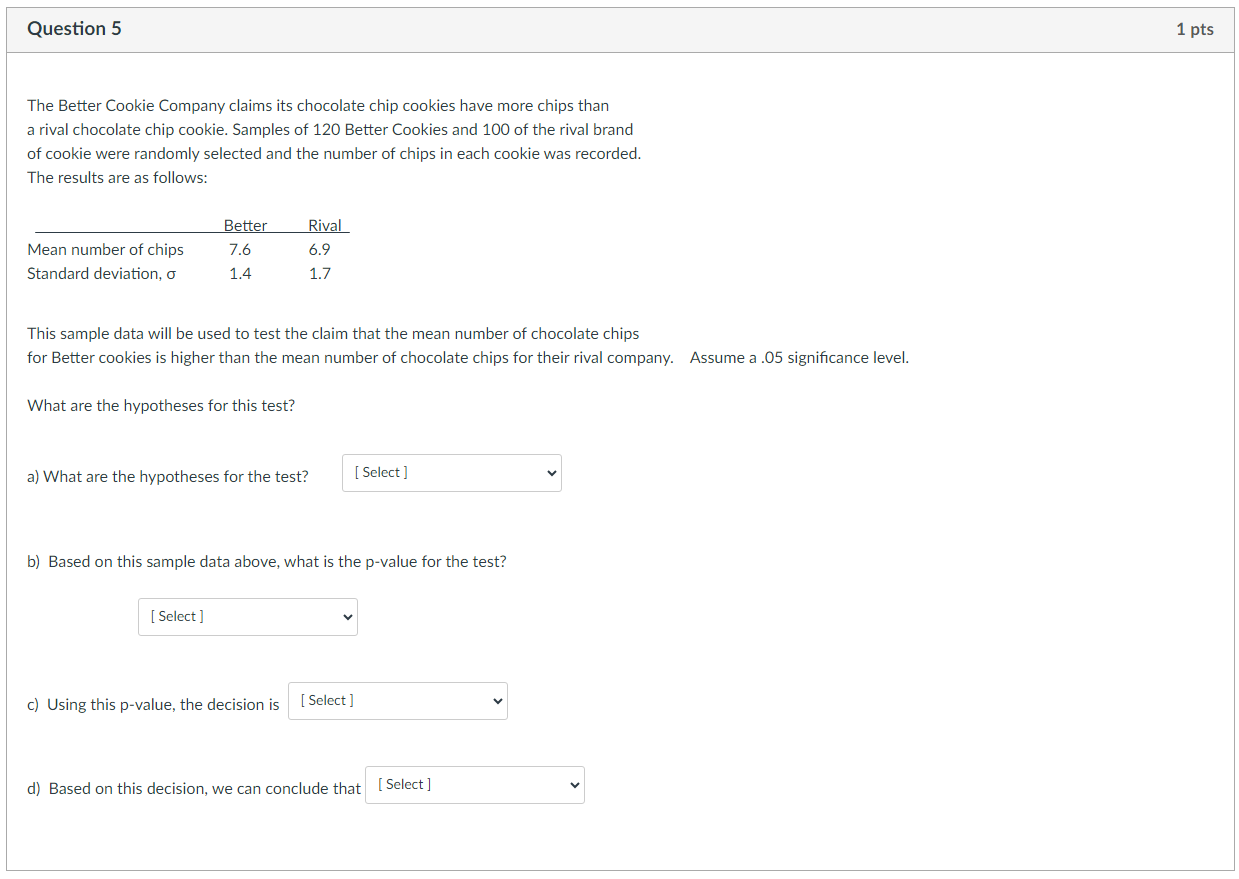The image size is (1239, 879).
Task: Click the 'Rival' column header
Action: coord(325,225)
